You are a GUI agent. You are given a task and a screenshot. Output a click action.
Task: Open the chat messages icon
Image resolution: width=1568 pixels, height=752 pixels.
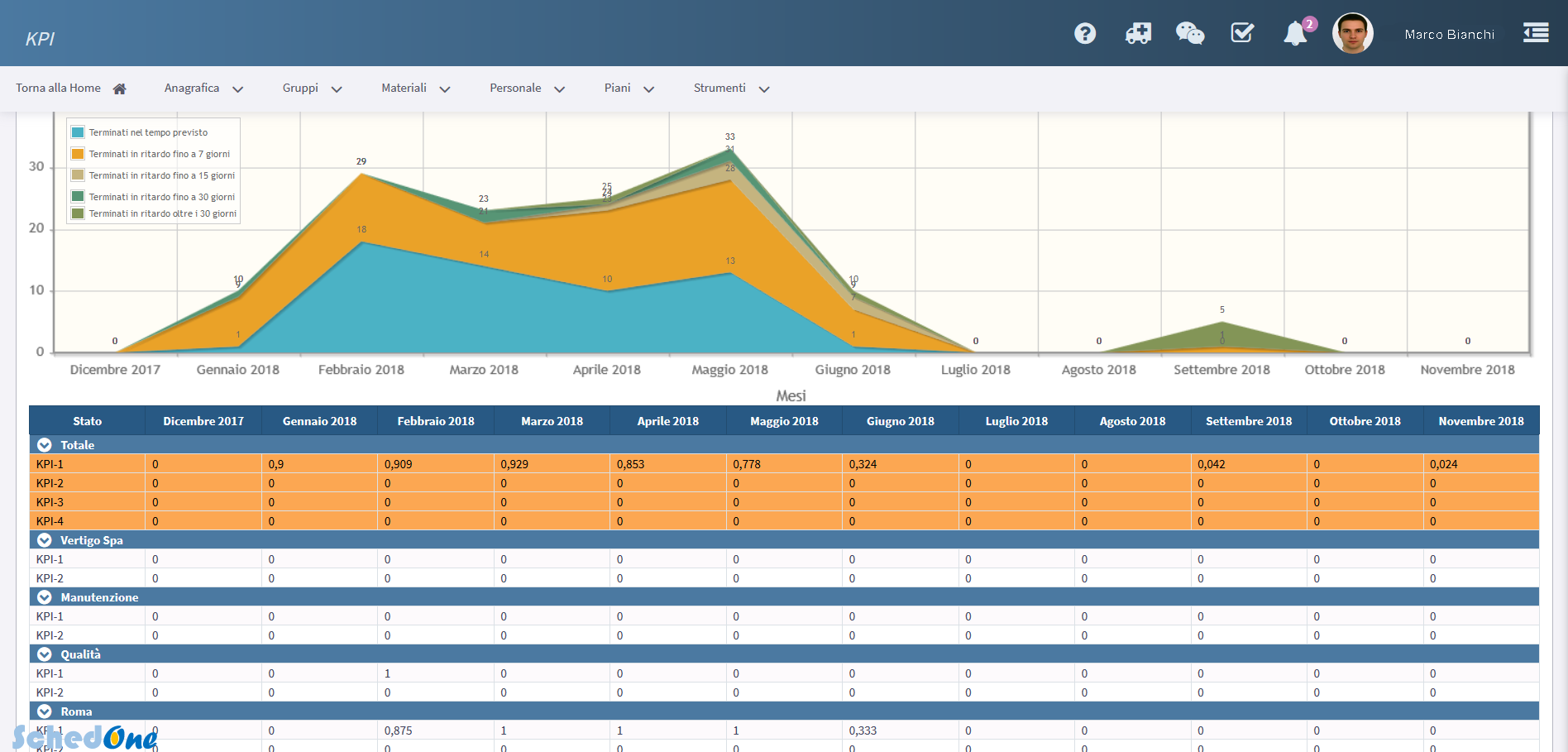[x=1190, y=33]
